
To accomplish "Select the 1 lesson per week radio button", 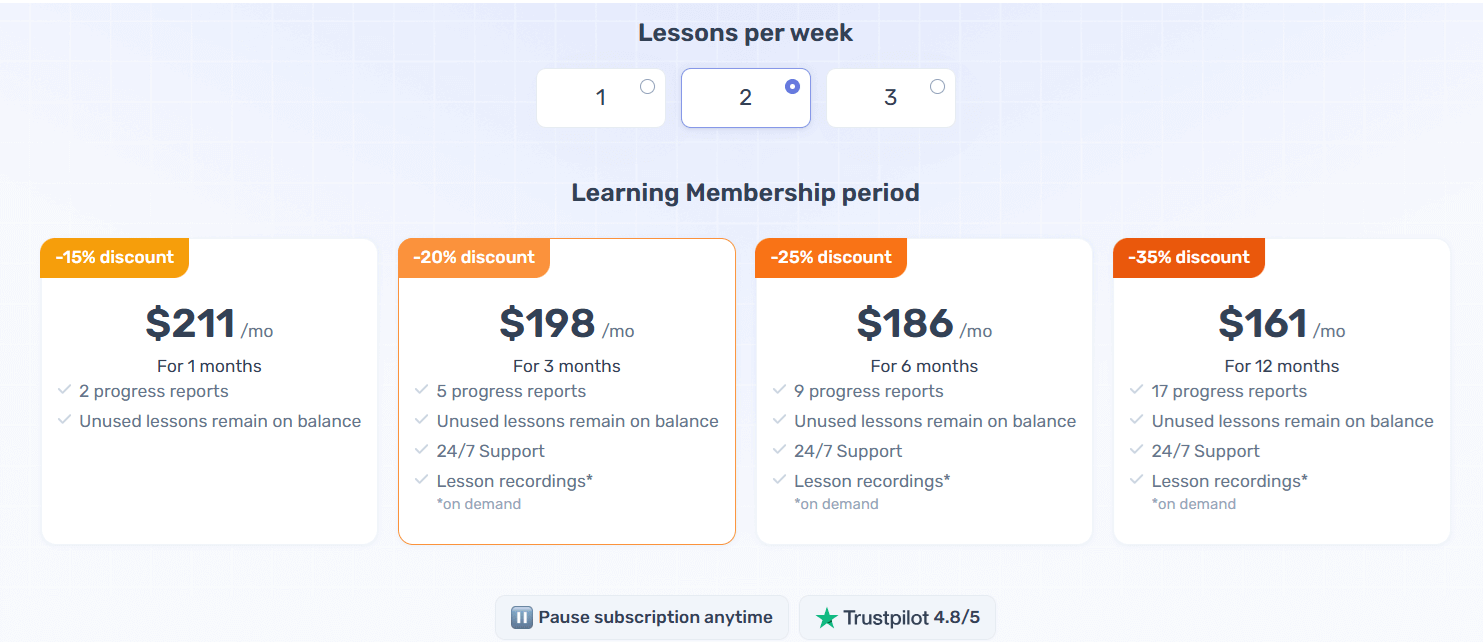I will point(647,87).
